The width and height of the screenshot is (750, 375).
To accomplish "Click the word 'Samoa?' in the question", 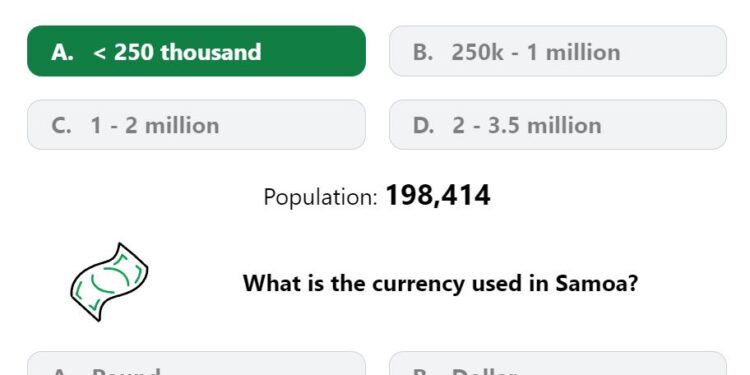I will coord(596,283).
